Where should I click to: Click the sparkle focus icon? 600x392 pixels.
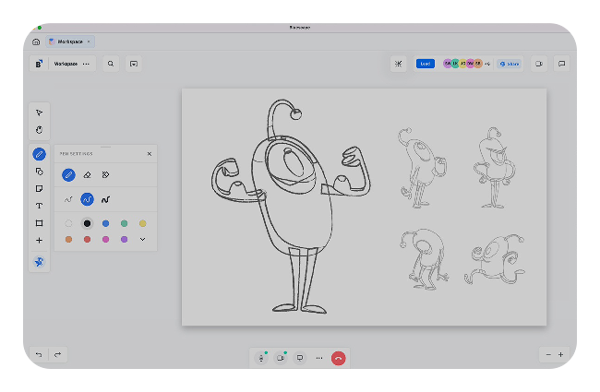click(x=398, y=64)
